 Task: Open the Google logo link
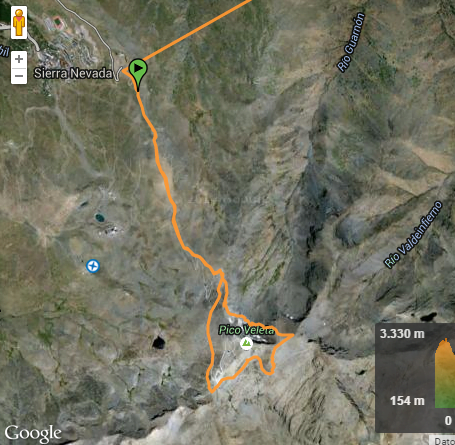[33, 434]
